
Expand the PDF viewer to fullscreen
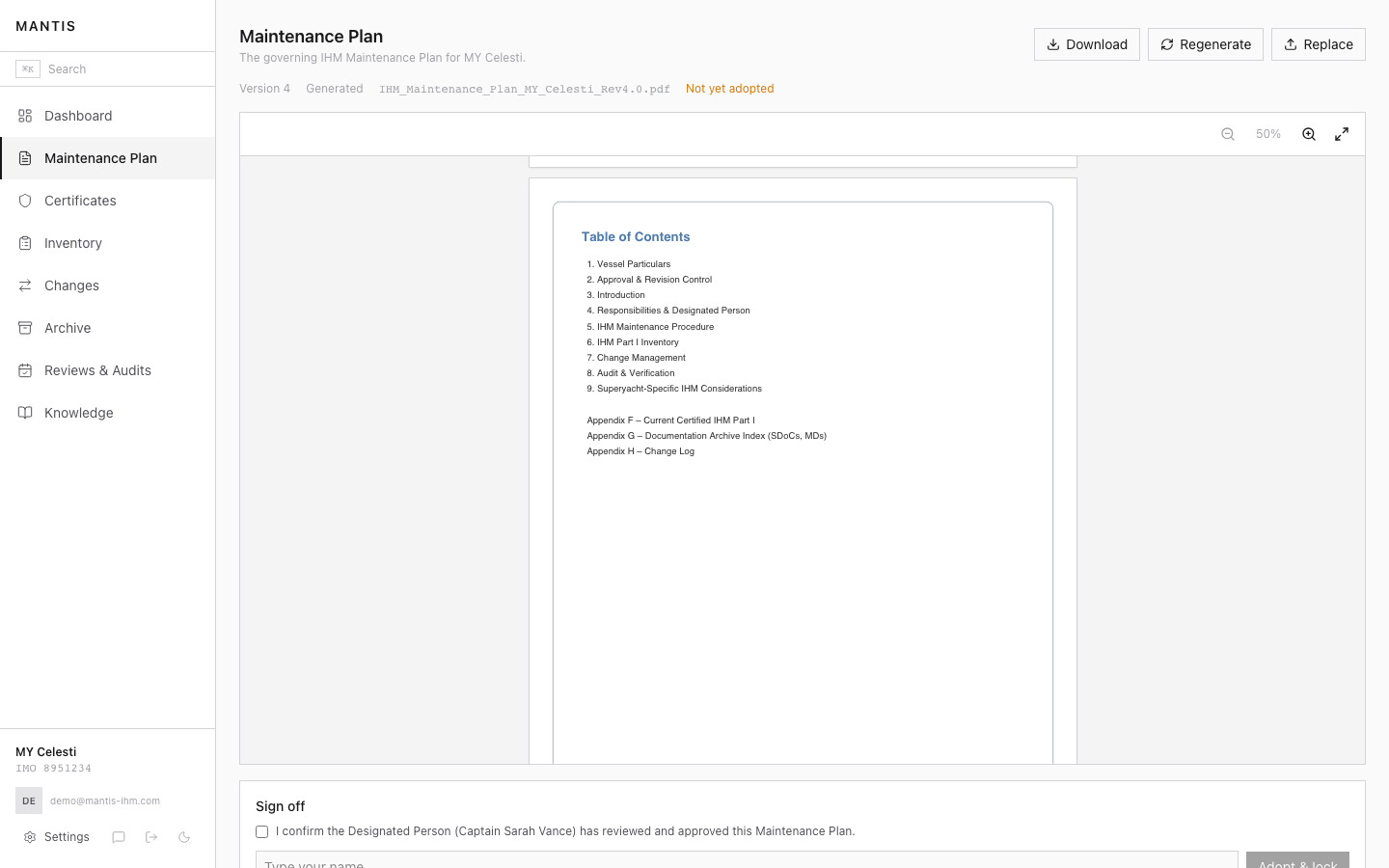pos(1342,134)
